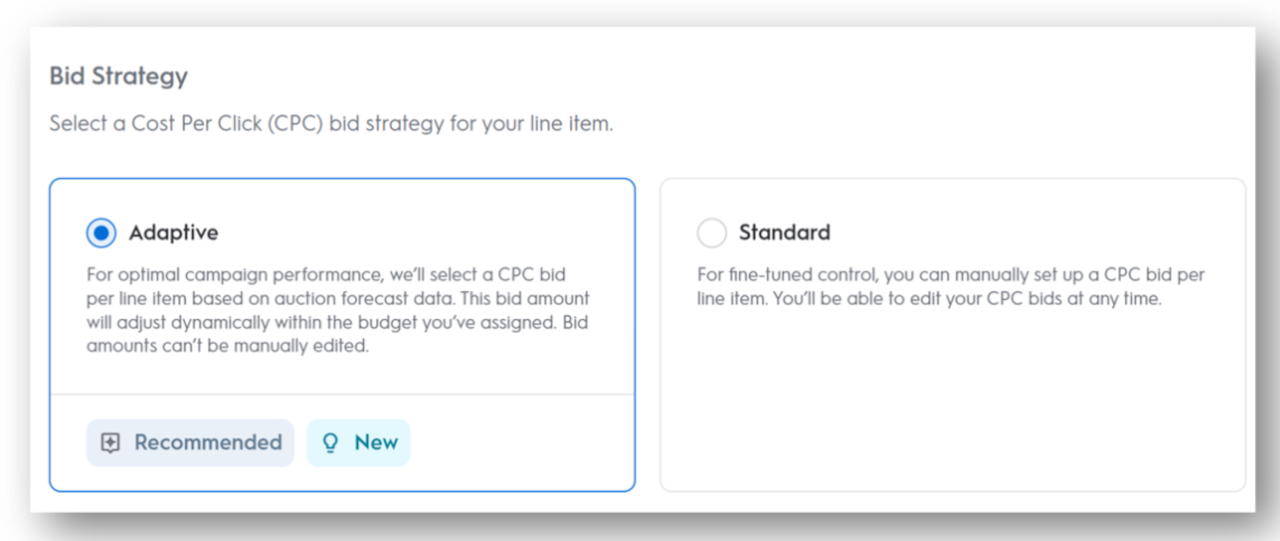Click Adaptive card footer right of New badge
This screenshot has height=541, width=1280.
coord(520,443)
